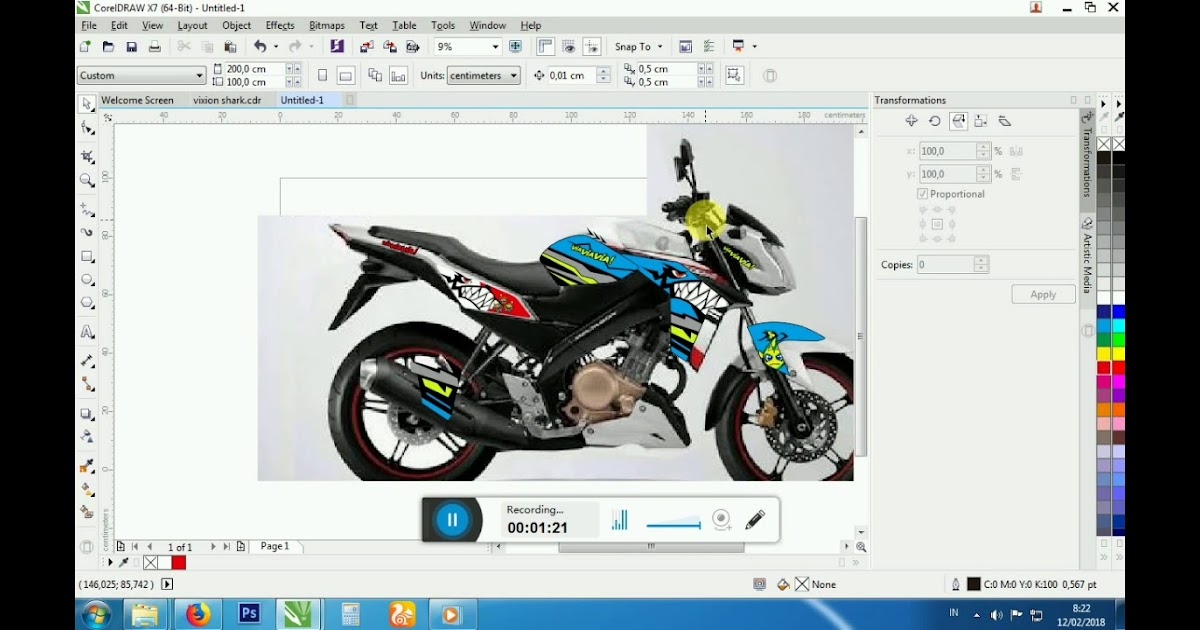Open the Artistic Media docker tab
This screenshot has width=1200, height=630.
coord(1087,256)
